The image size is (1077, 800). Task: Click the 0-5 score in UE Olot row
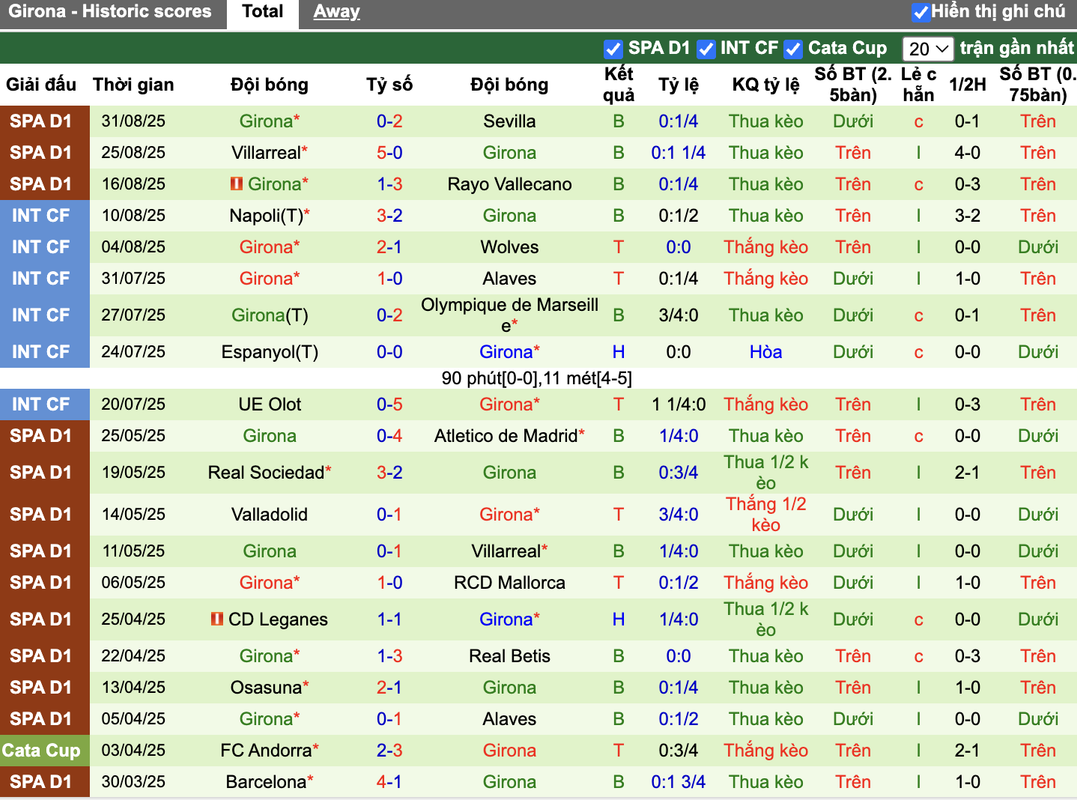[389, 404]
